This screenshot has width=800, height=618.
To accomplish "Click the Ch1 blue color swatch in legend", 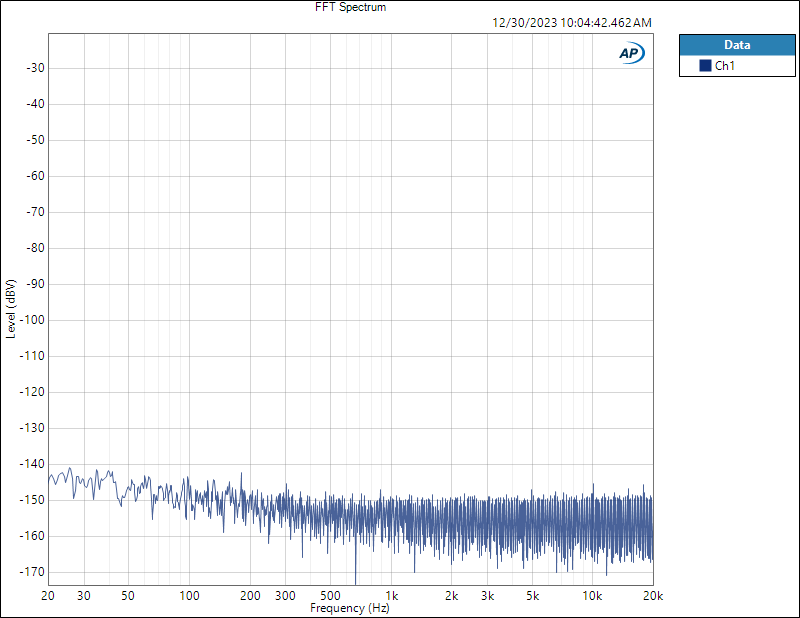I will pyautogui.click(x=705, y=65).
